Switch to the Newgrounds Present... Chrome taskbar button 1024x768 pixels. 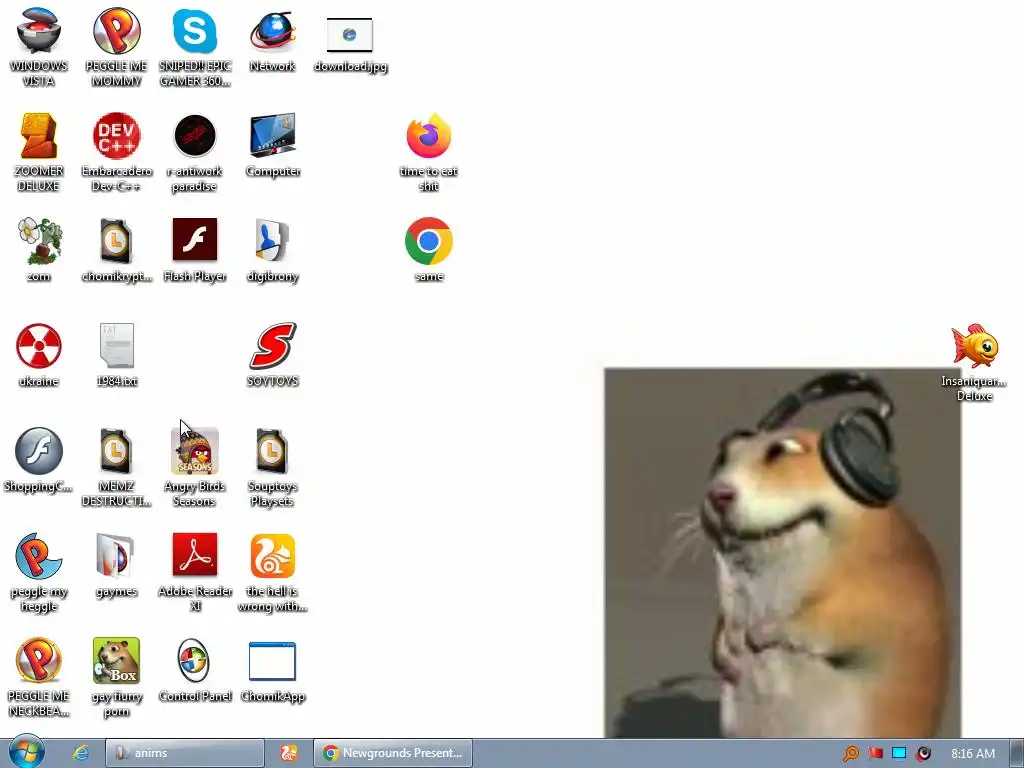(392, 753)
